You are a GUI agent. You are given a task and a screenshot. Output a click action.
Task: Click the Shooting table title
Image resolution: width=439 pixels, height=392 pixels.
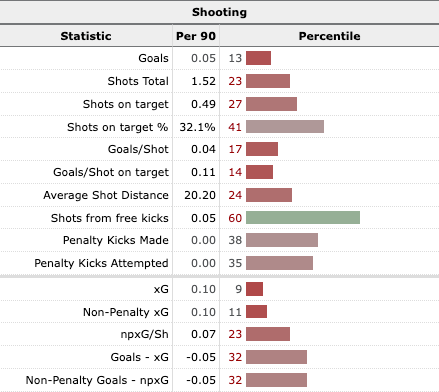219,12
